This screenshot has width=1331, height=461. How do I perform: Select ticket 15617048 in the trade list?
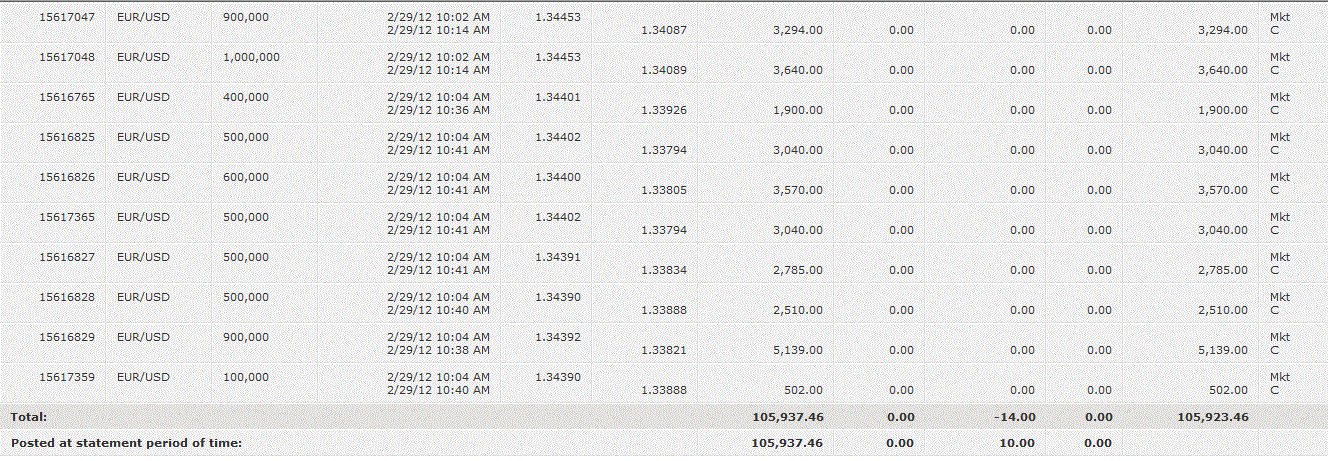coord(66,58)
